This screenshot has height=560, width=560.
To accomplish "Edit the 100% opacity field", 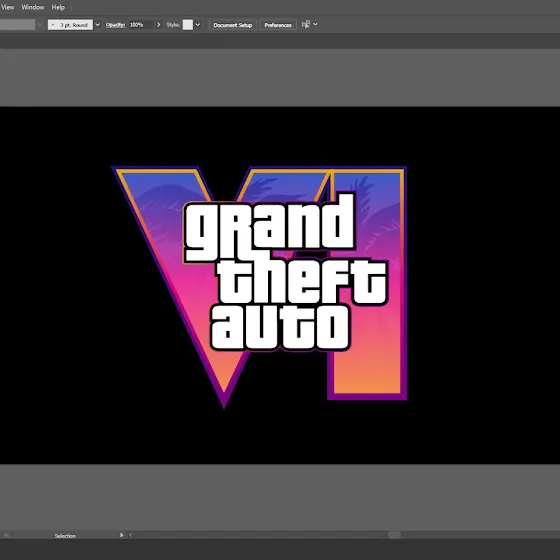I will coord(141,25).
